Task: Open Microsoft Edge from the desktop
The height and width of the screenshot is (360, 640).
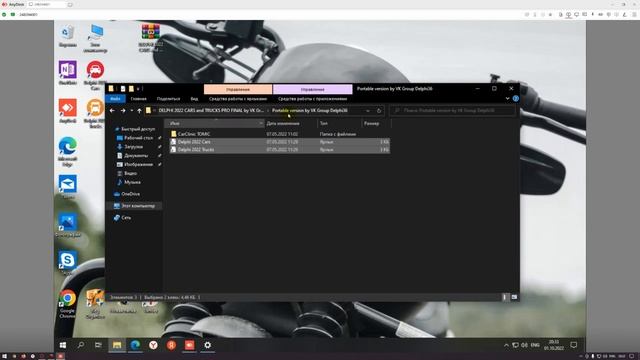Action: pos(67,152)
